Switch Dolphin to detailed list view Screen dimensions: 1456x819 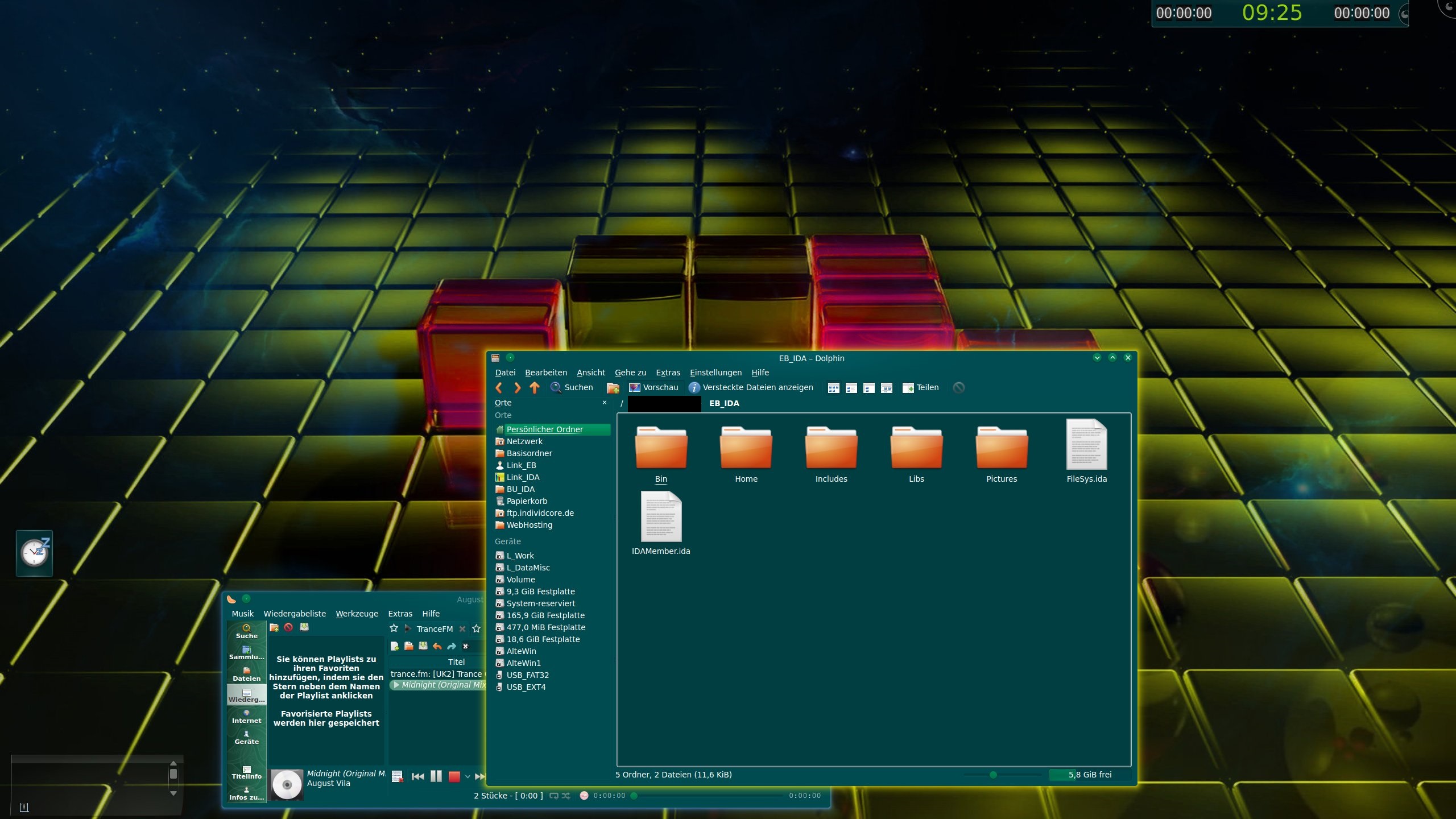pos(851,387)
